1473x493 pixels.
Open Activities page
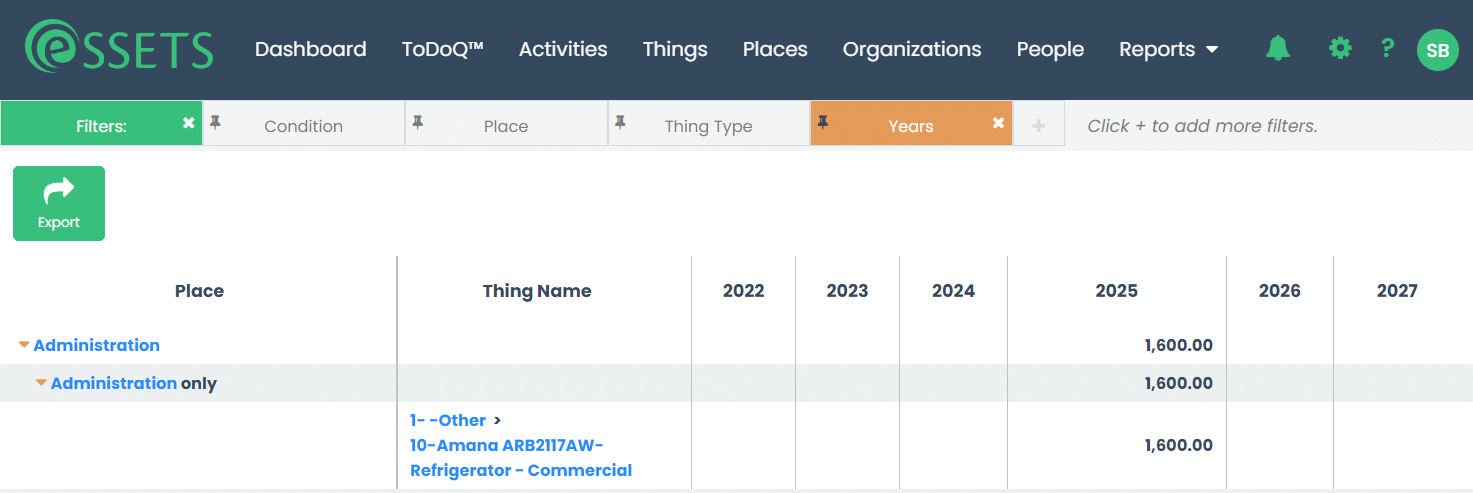pyautogui.click(x=563, y=49)
